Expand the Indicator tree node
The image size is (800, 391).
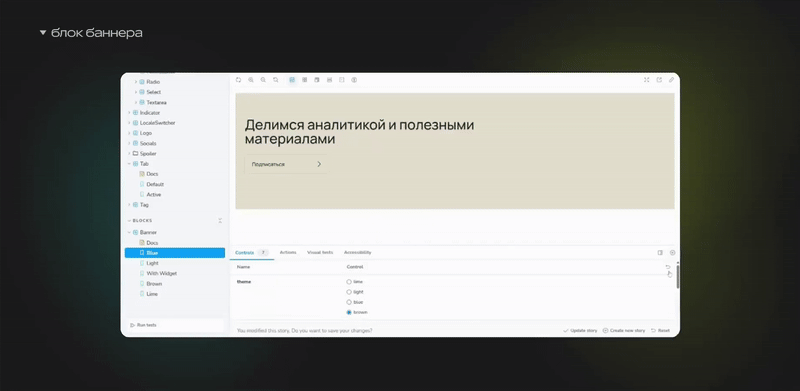(129, 113)
